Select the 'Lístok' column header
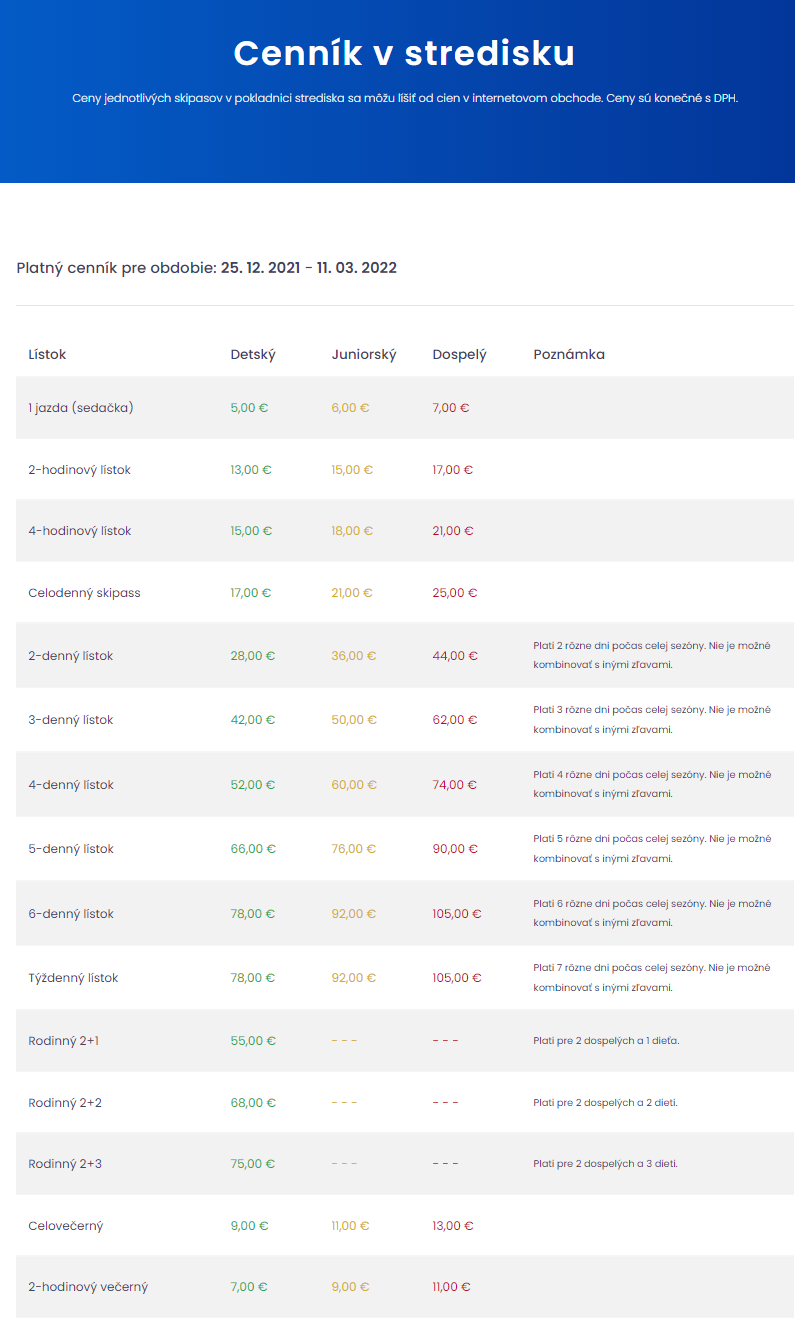 [x=47, y=354]
